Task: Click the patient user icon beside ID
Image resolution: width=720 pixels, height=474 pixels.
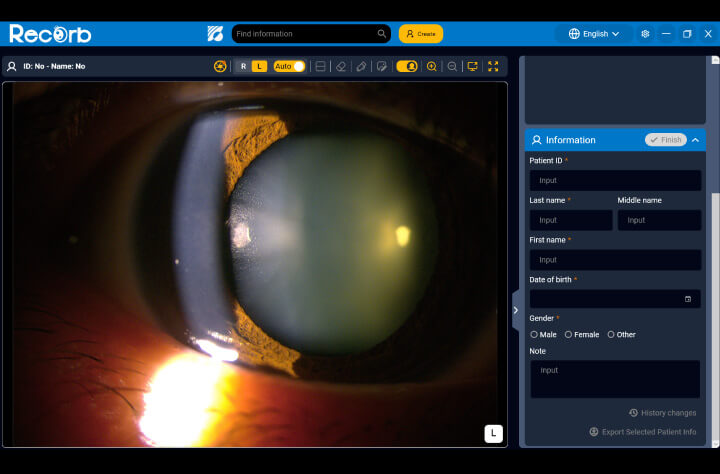Action: coord(11,66)
